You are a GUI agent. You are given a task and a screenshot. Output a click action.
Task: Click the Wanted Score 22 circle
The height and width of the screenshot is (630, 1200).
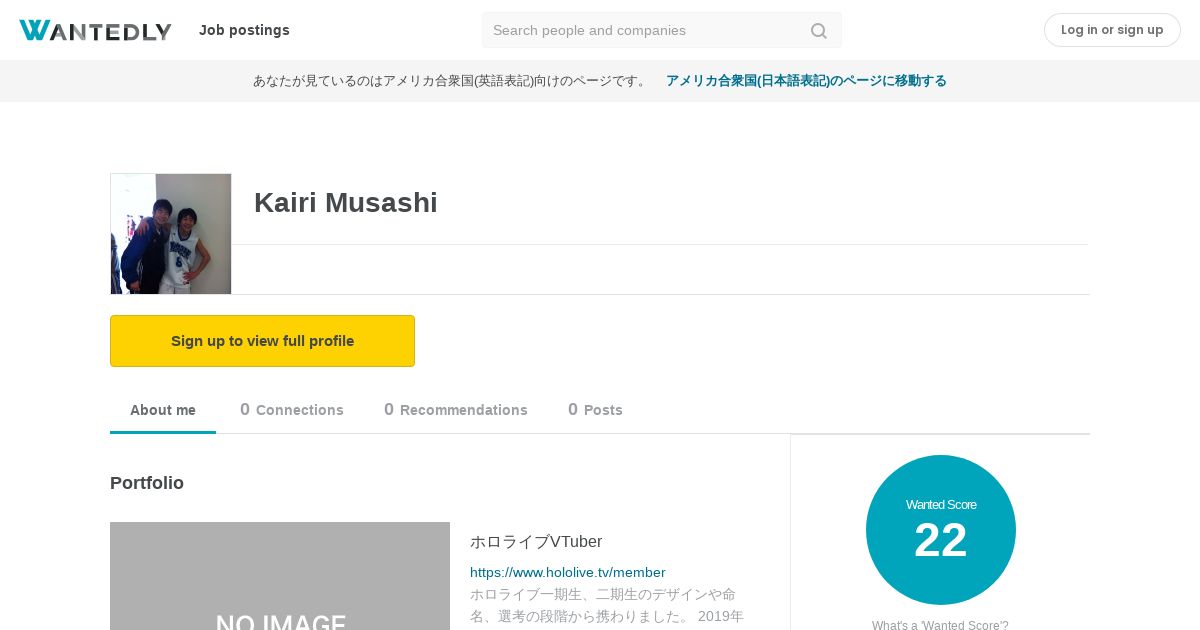pyautogui.click(x=941, y=530)
